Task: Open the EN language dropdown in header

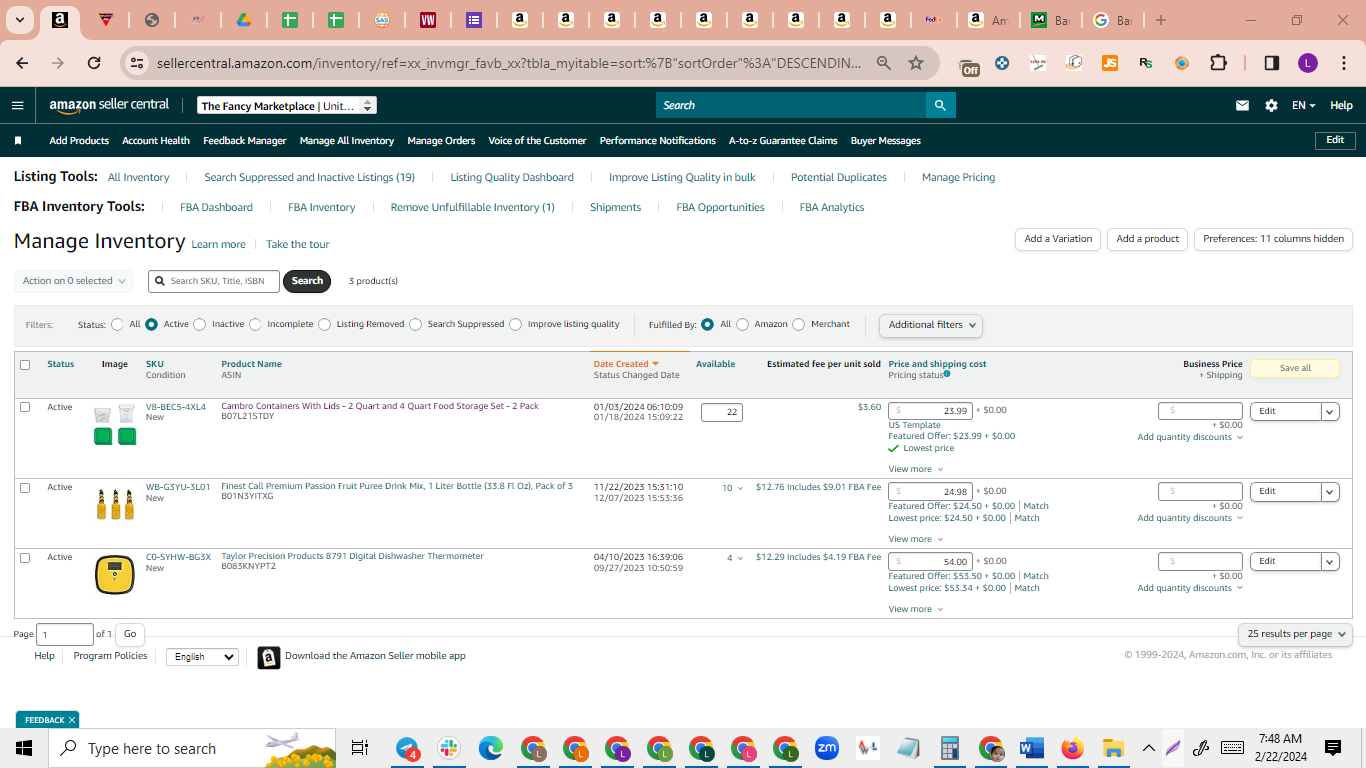Action: [x=1303, y=105]
